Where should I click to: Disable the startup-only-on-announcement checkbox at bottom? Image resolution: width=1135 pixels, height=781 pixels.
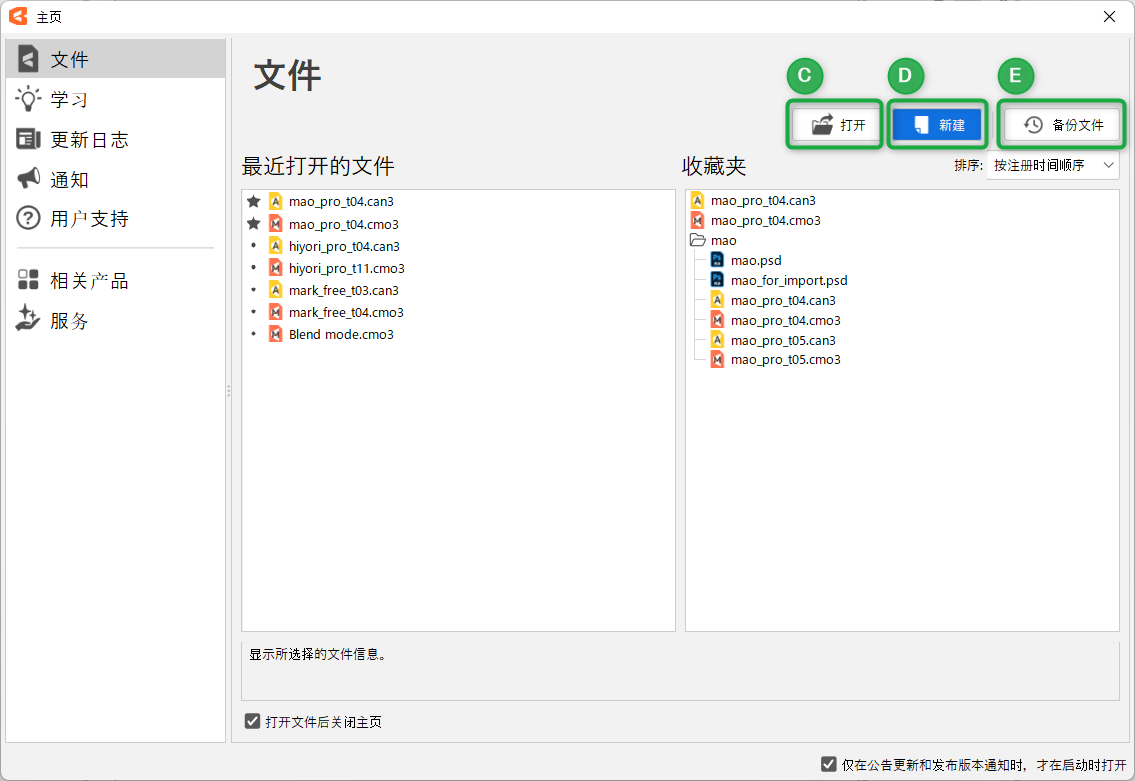click(x=828, y=764)
